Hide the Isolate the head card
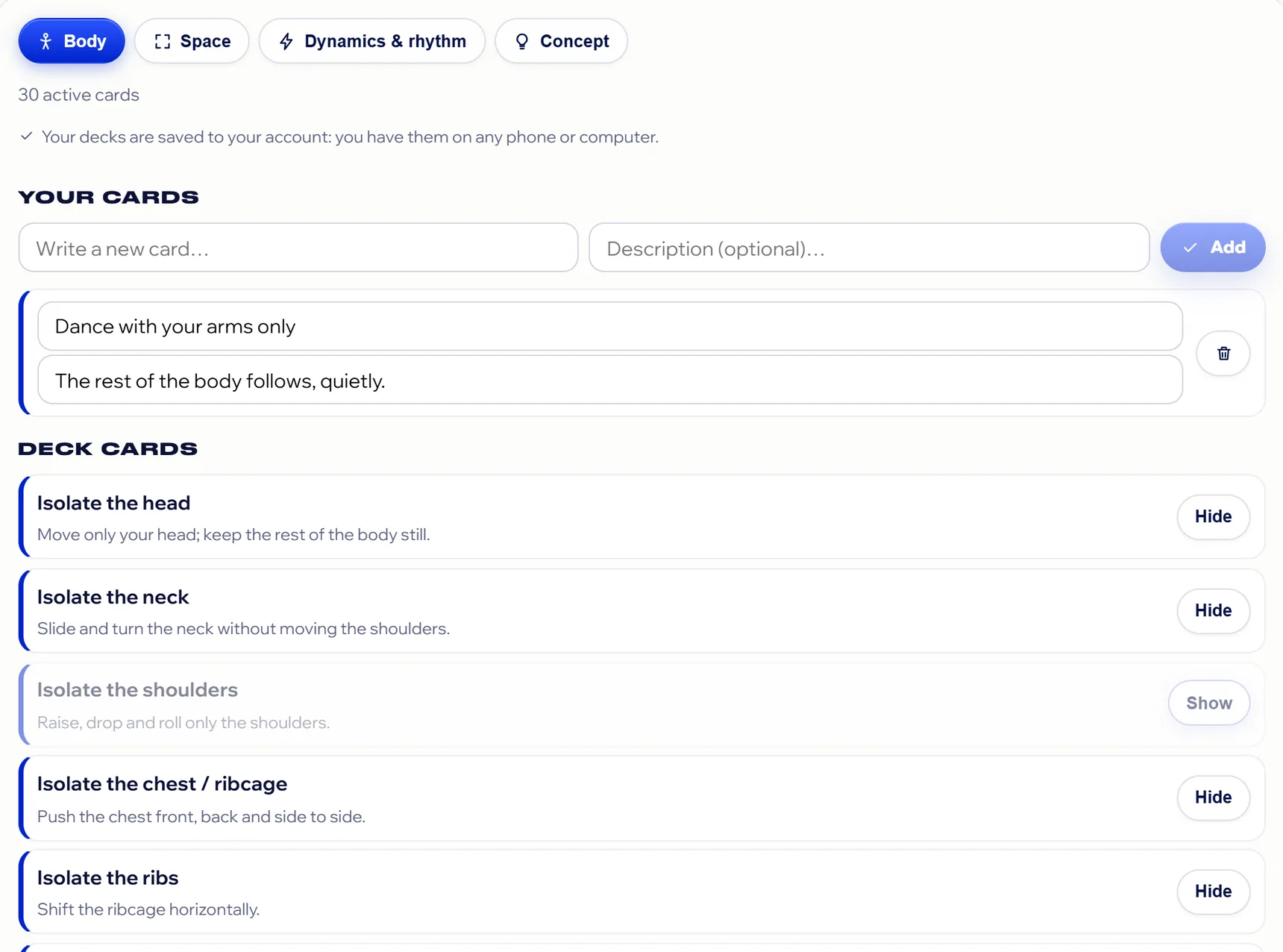1283x952 pixels. (x=1213, y=516)
